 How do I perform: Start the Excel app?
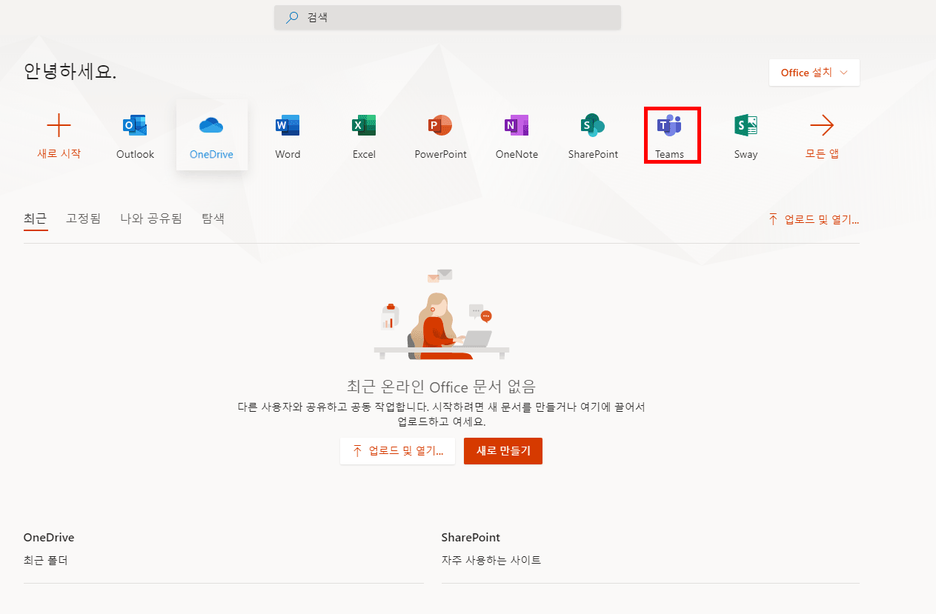[364, 136]
